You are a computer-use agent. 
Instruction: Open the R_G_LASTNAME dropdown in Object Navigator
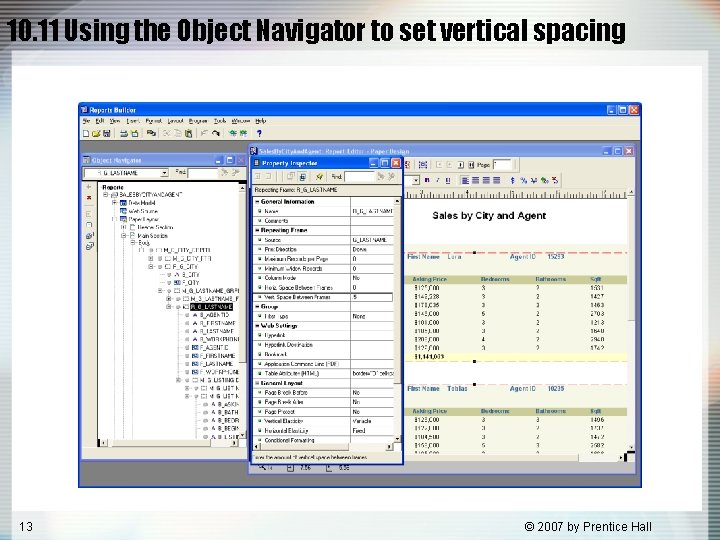click(164, 173)
